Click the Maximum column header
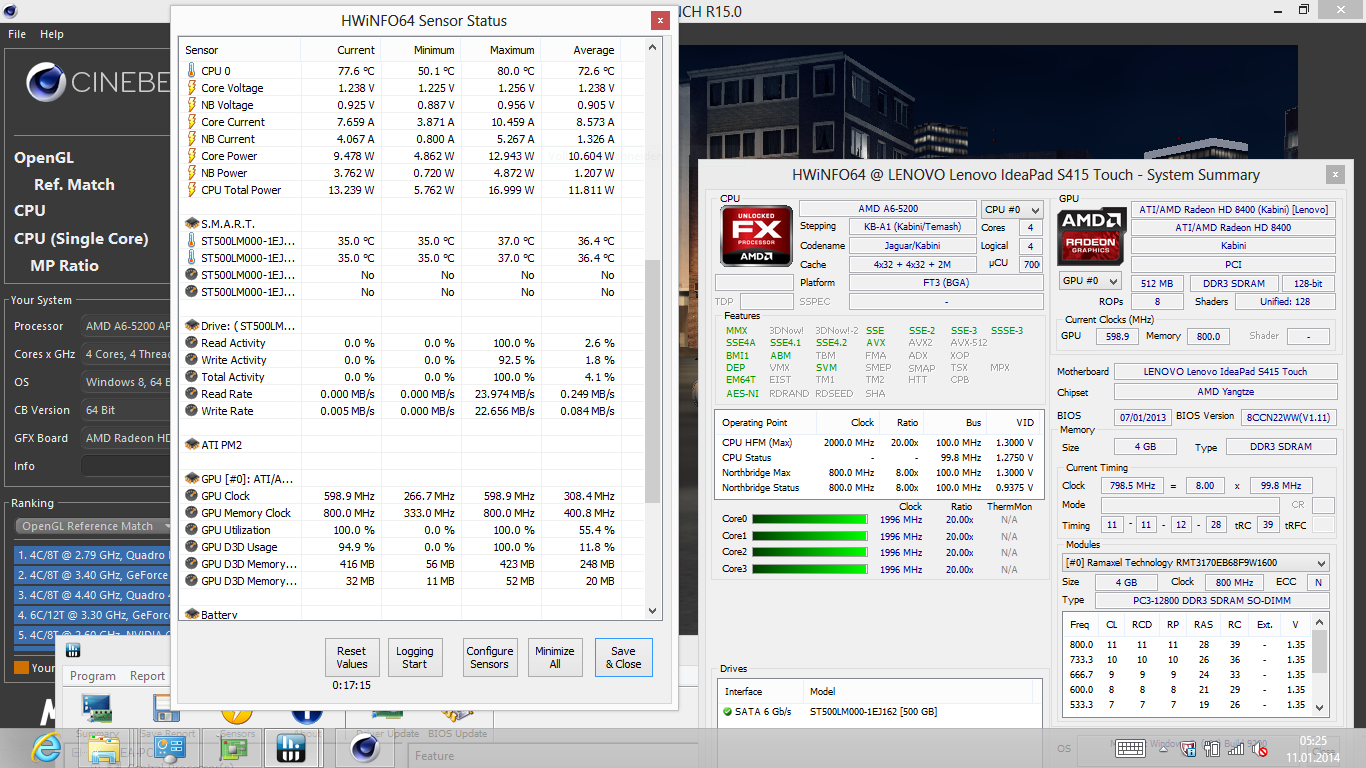The height and width of the screenshot is (768, 1366). click(x=499, y=50)
